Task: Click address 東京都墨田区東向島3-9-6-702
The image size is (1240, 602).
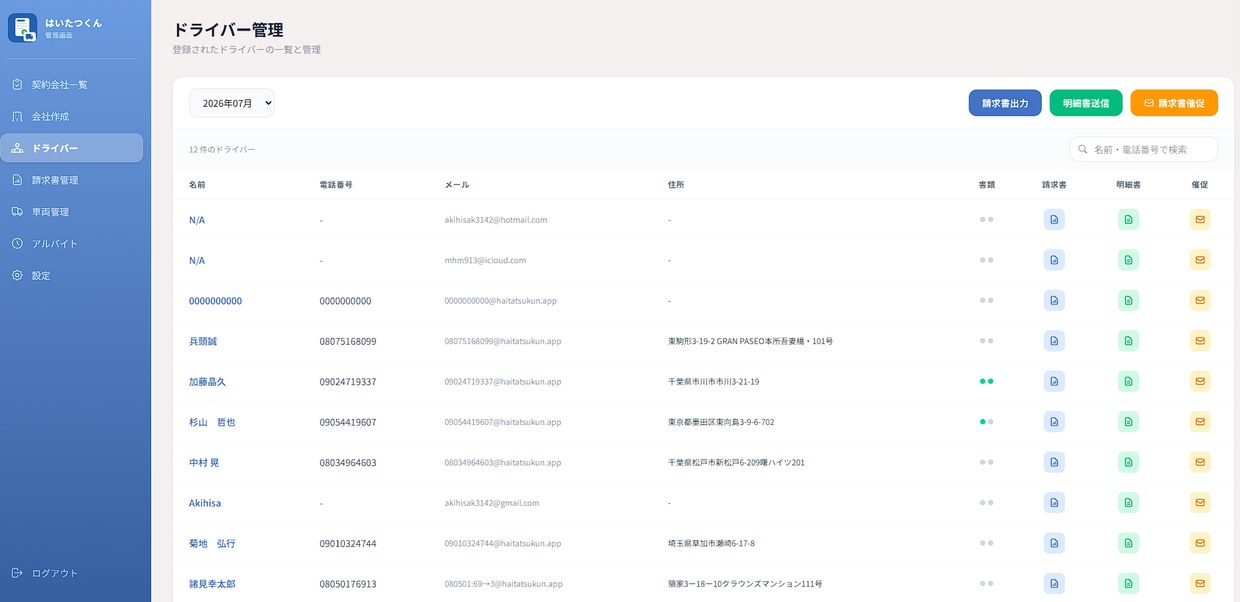Action: point(721,422)
